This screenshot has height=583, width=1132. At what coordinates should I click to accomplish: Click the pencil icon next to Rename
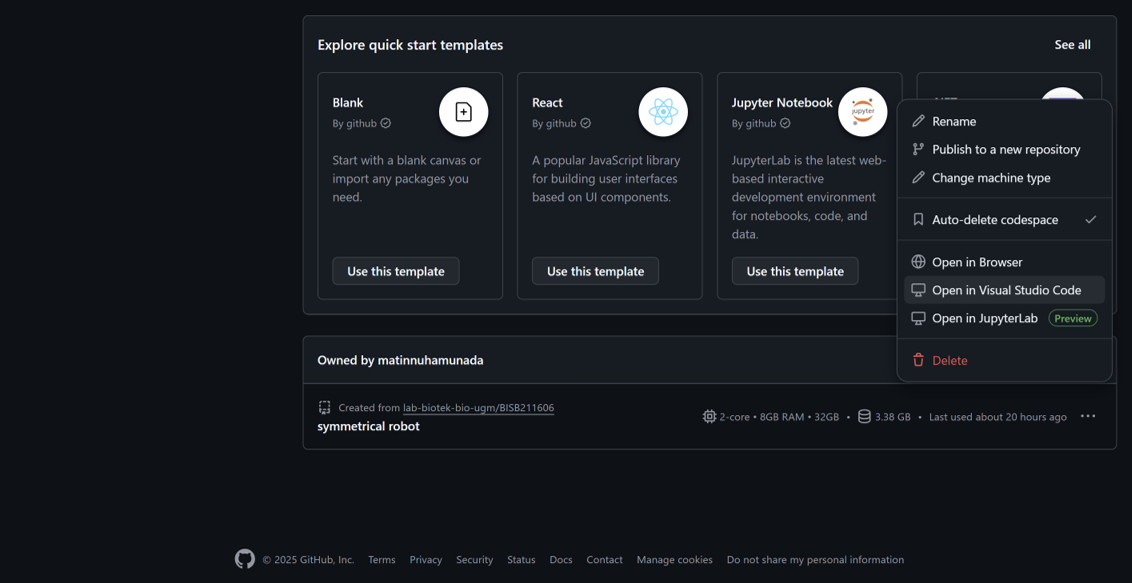[918, 121]
